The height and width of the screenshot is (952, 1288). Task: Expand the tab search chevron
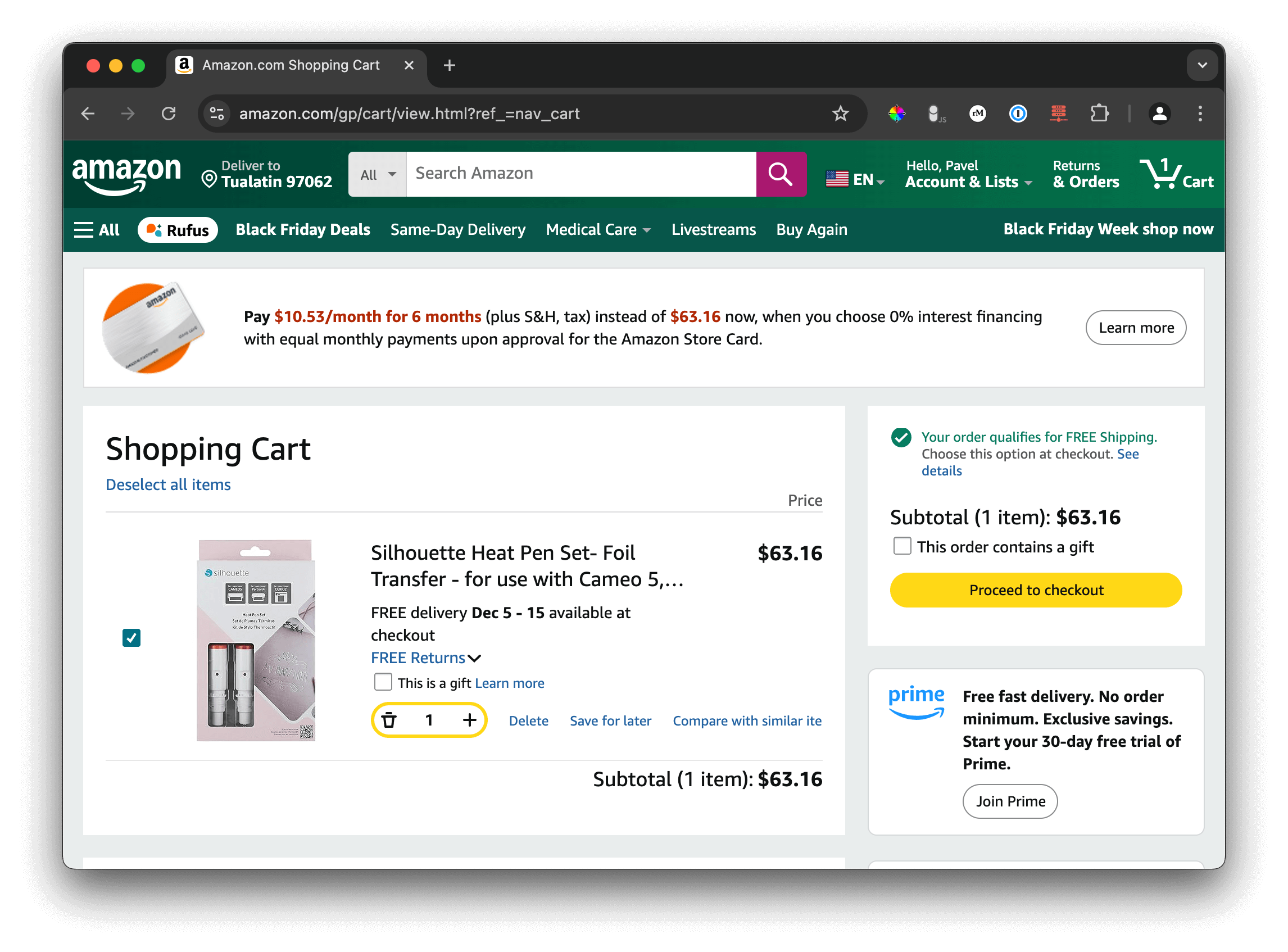[1201, 65]
